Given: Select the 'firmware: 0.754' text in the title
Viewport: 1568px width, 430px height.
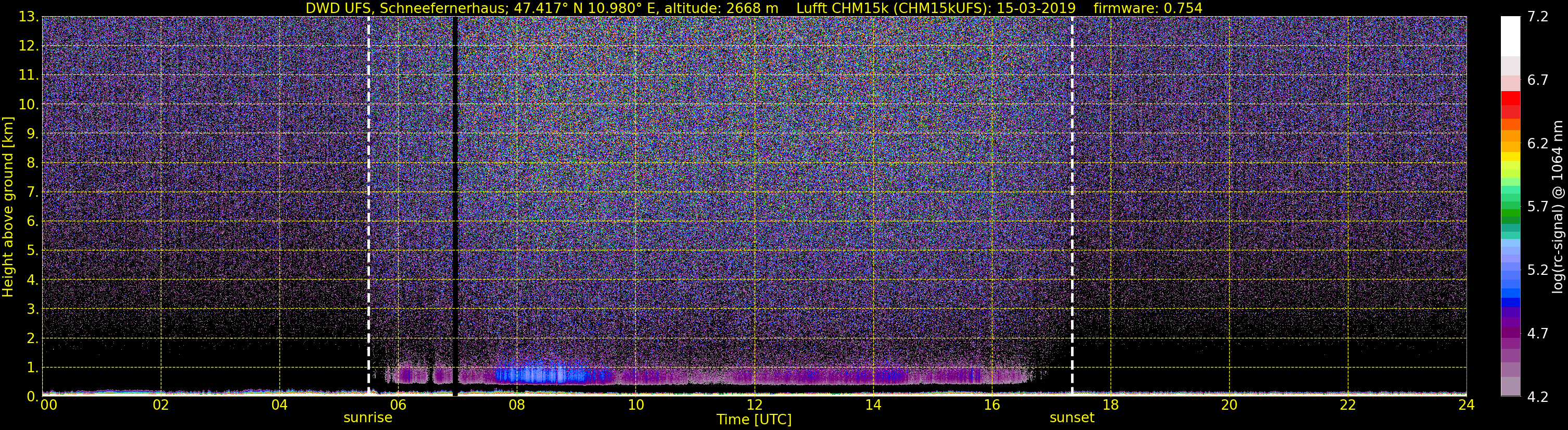Looking at the screenshot, I should pyautogui.click(x=1148, y=8).
